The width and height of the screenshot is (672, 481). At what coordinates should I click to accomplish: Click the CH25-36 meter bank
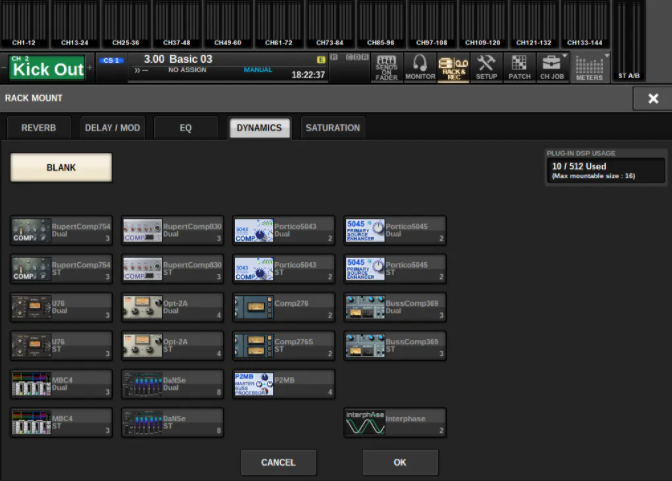point(126,24)
